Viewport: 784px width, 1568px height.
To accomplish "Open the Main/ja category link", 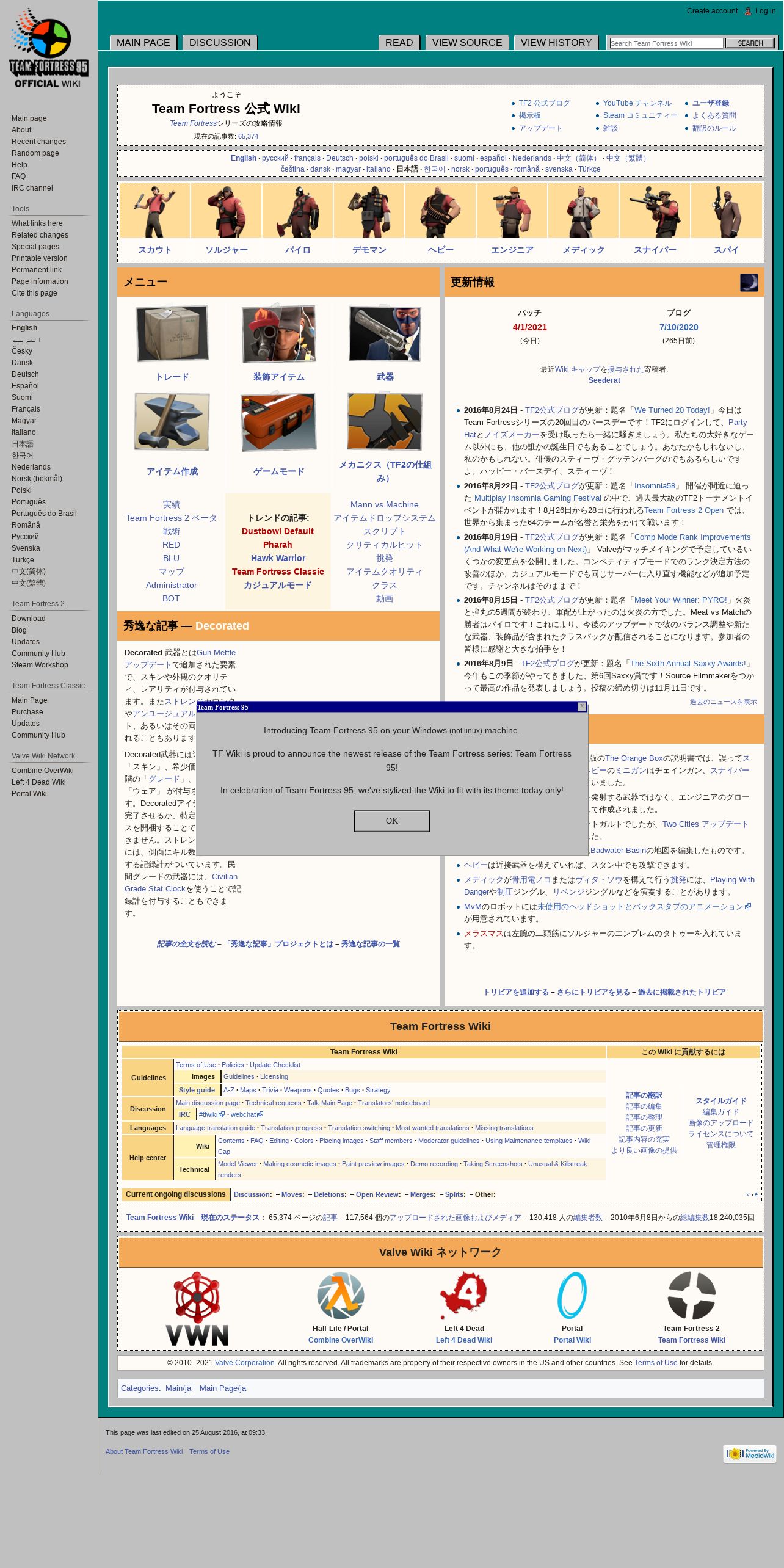I will tap(178, 1388).
